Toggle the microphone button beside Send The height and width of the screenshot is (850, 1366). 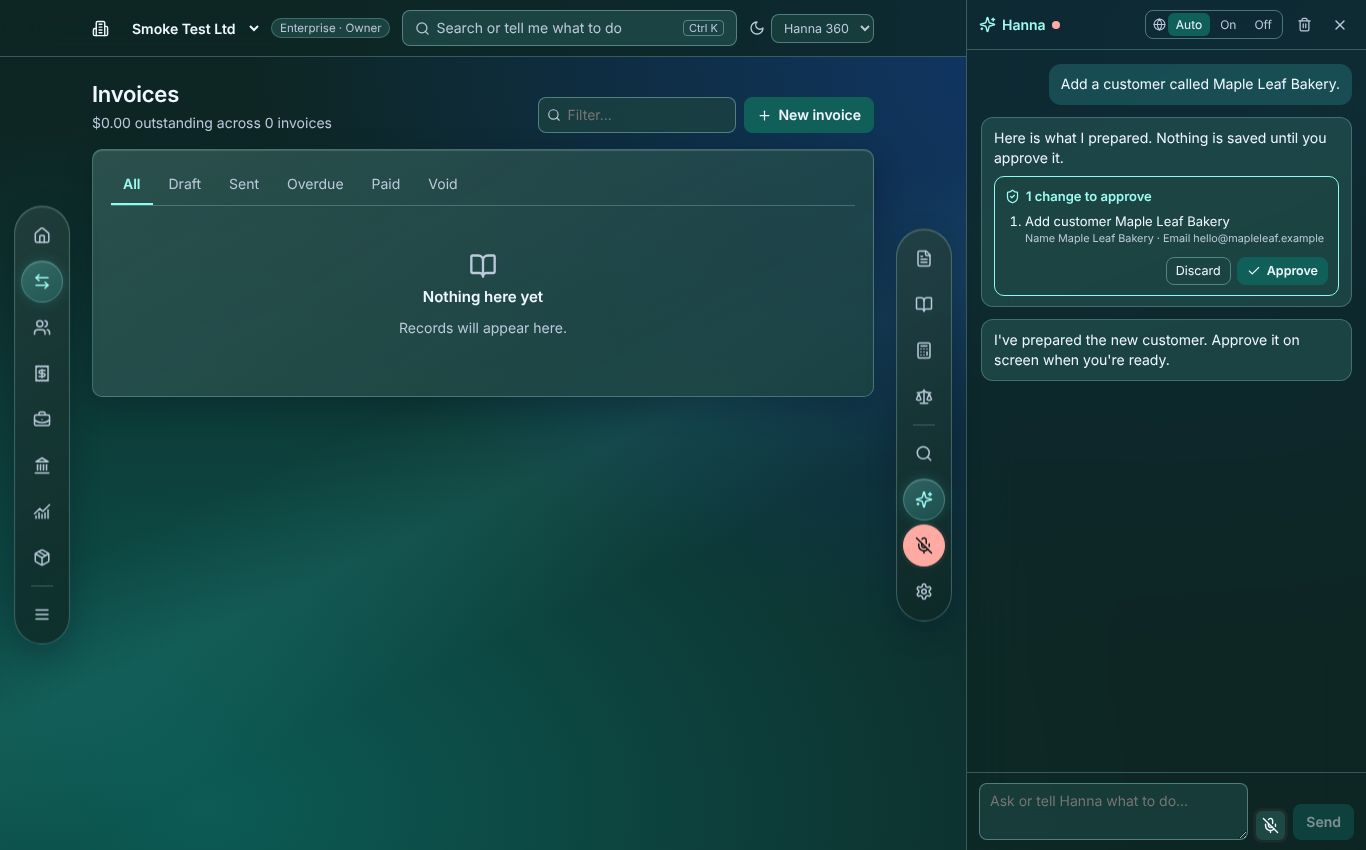pos(1270,825)
